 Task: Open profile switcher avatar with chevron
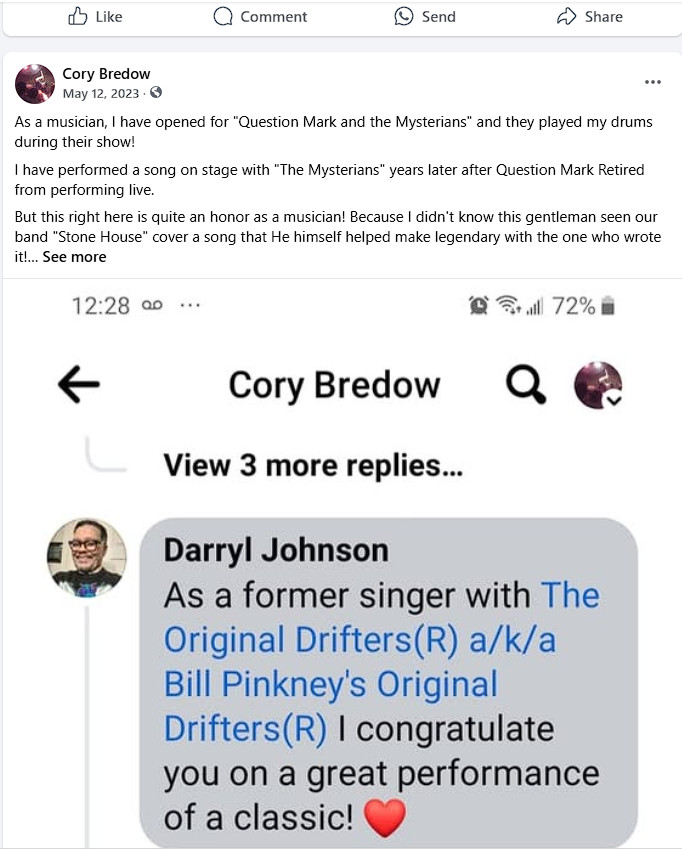(x=598, y=386)
